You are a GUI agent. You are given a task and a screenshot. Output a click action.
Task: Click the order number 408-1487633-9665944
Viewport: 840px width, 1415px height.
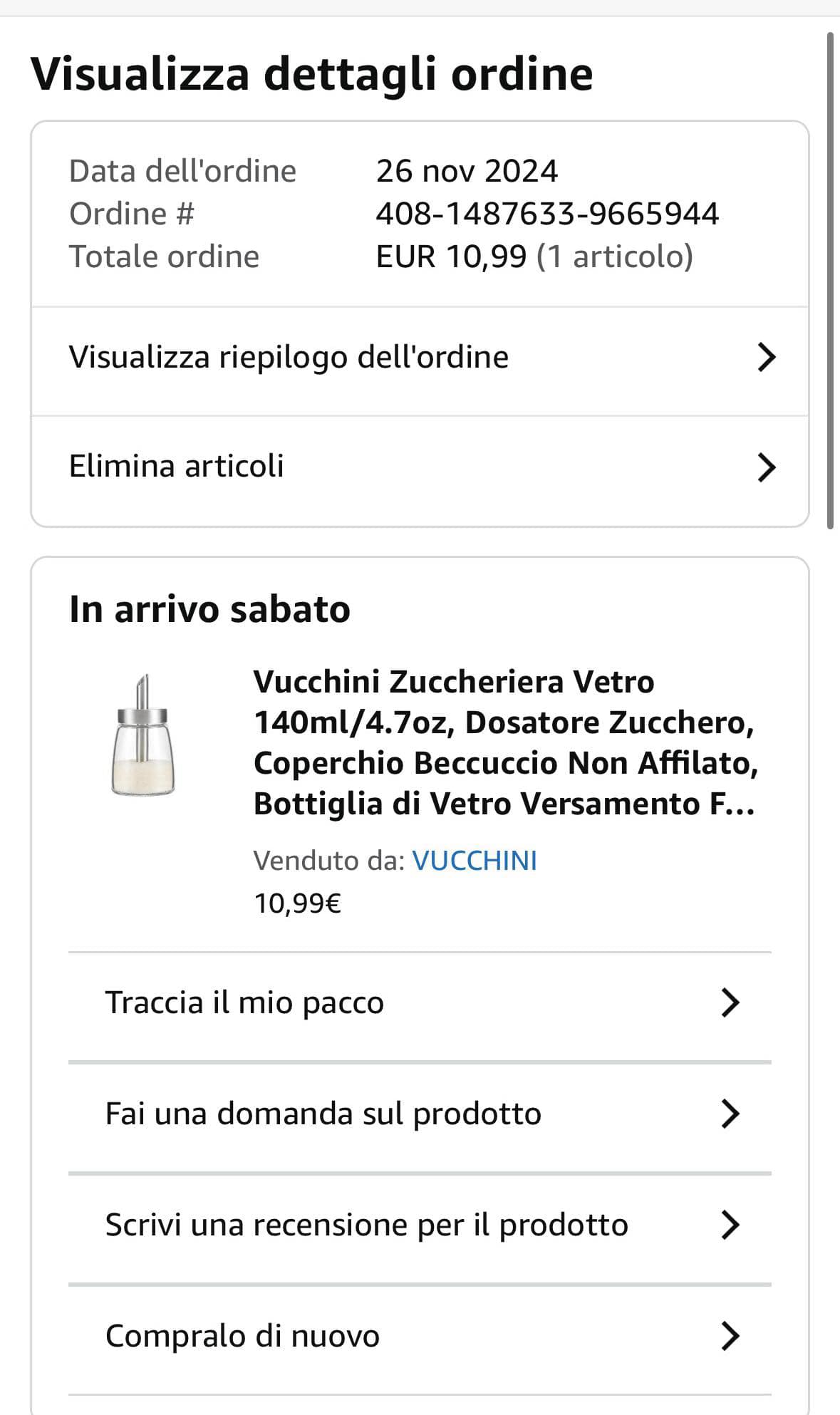pyautogui.click(x=547, y=214)
